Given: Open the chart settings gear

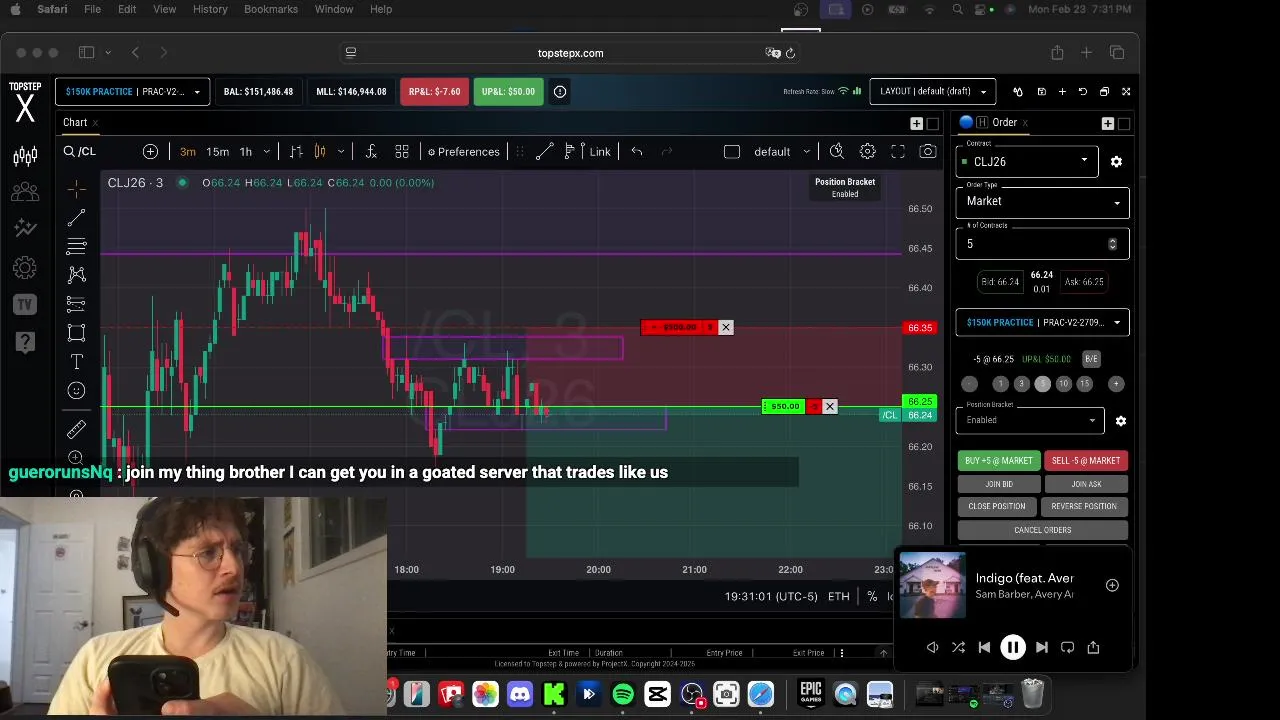Looking at the screenshot, I should coord(868,151).
